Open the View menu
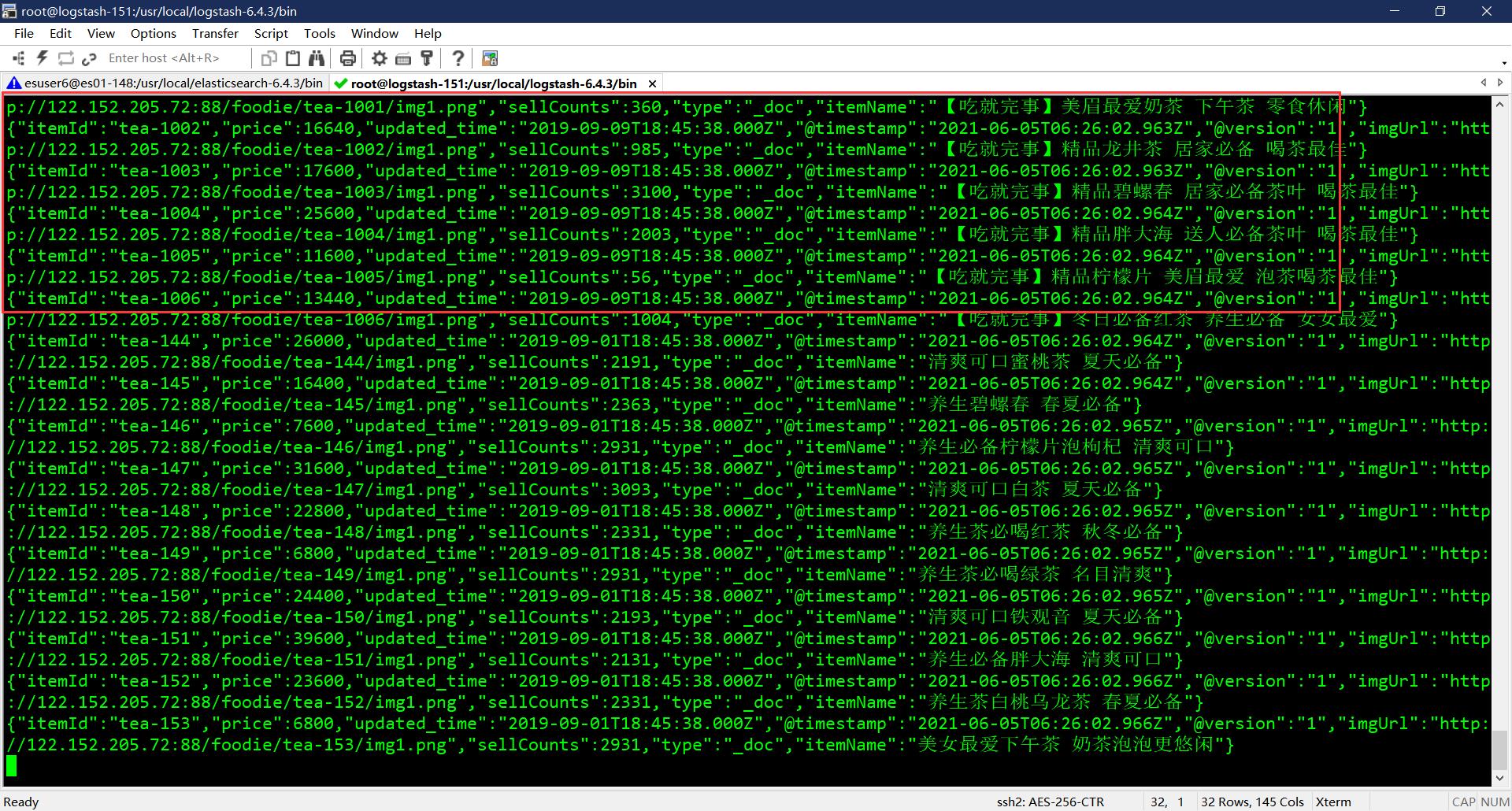This screenshot has width=1512, height=811. tap(101, 33)
